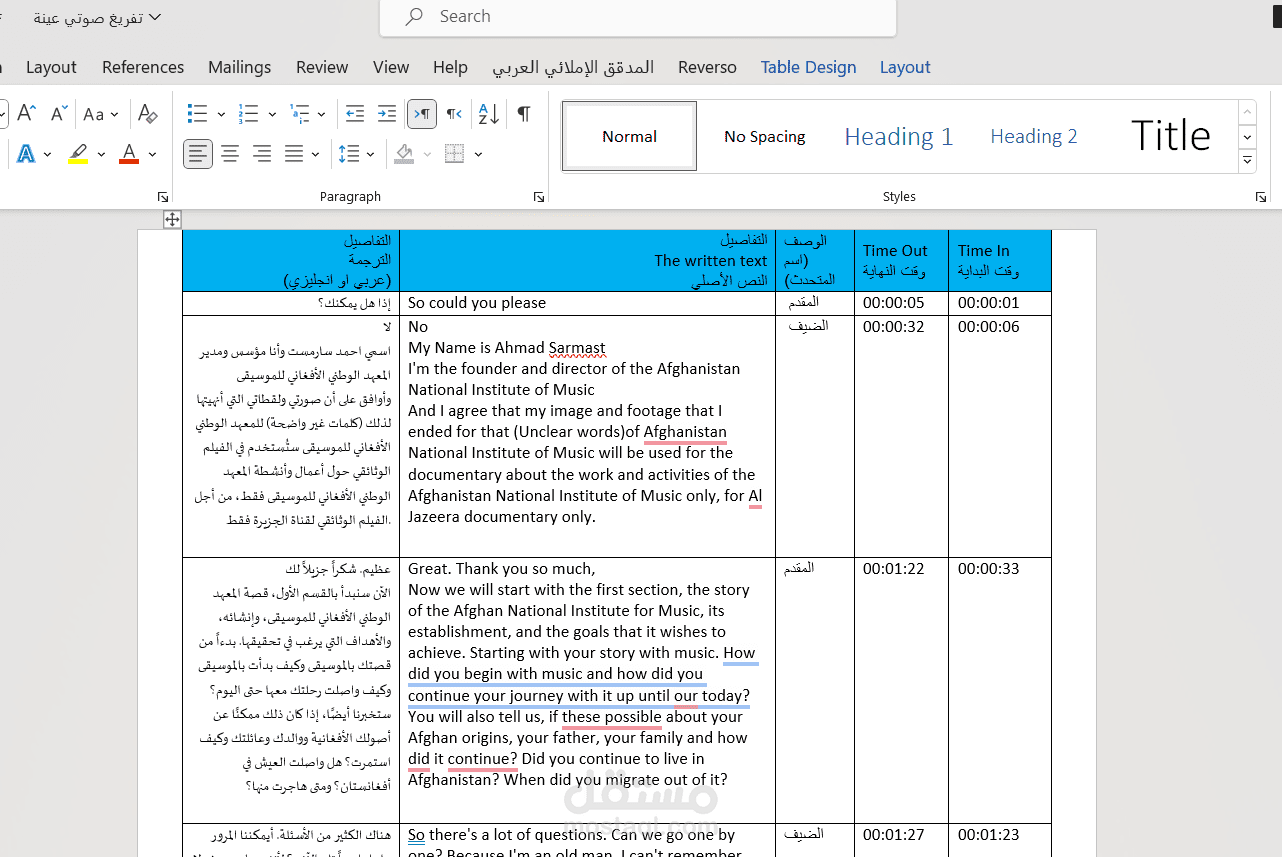This screenshot has width=1282, height=857.
Task: Switch to the Mailings tab
Action: click(x=239, y=67)
